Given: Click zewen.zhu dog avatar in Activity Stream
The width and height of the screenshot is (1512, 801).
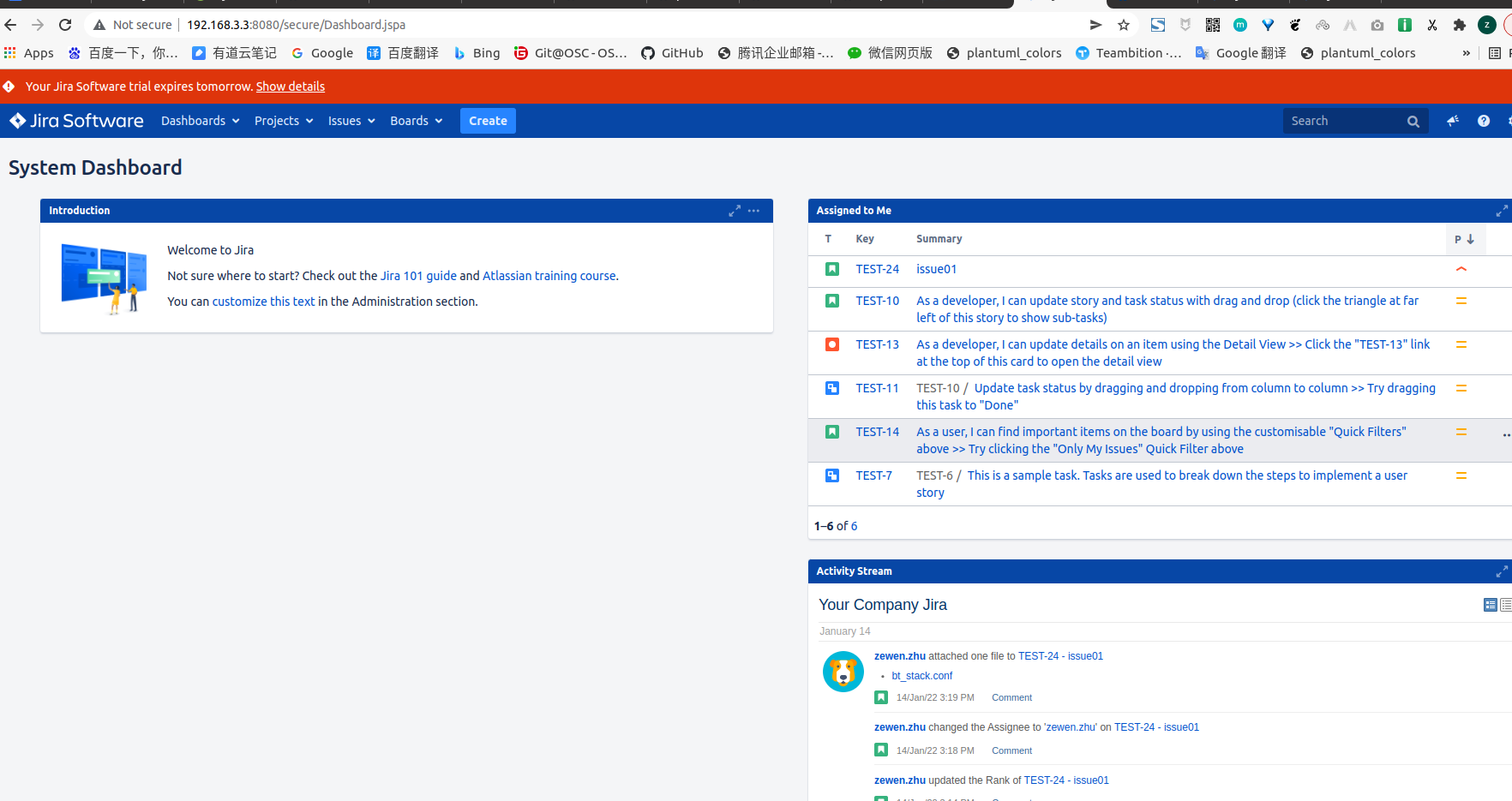Looking at the screenshot, I should 843,672.
